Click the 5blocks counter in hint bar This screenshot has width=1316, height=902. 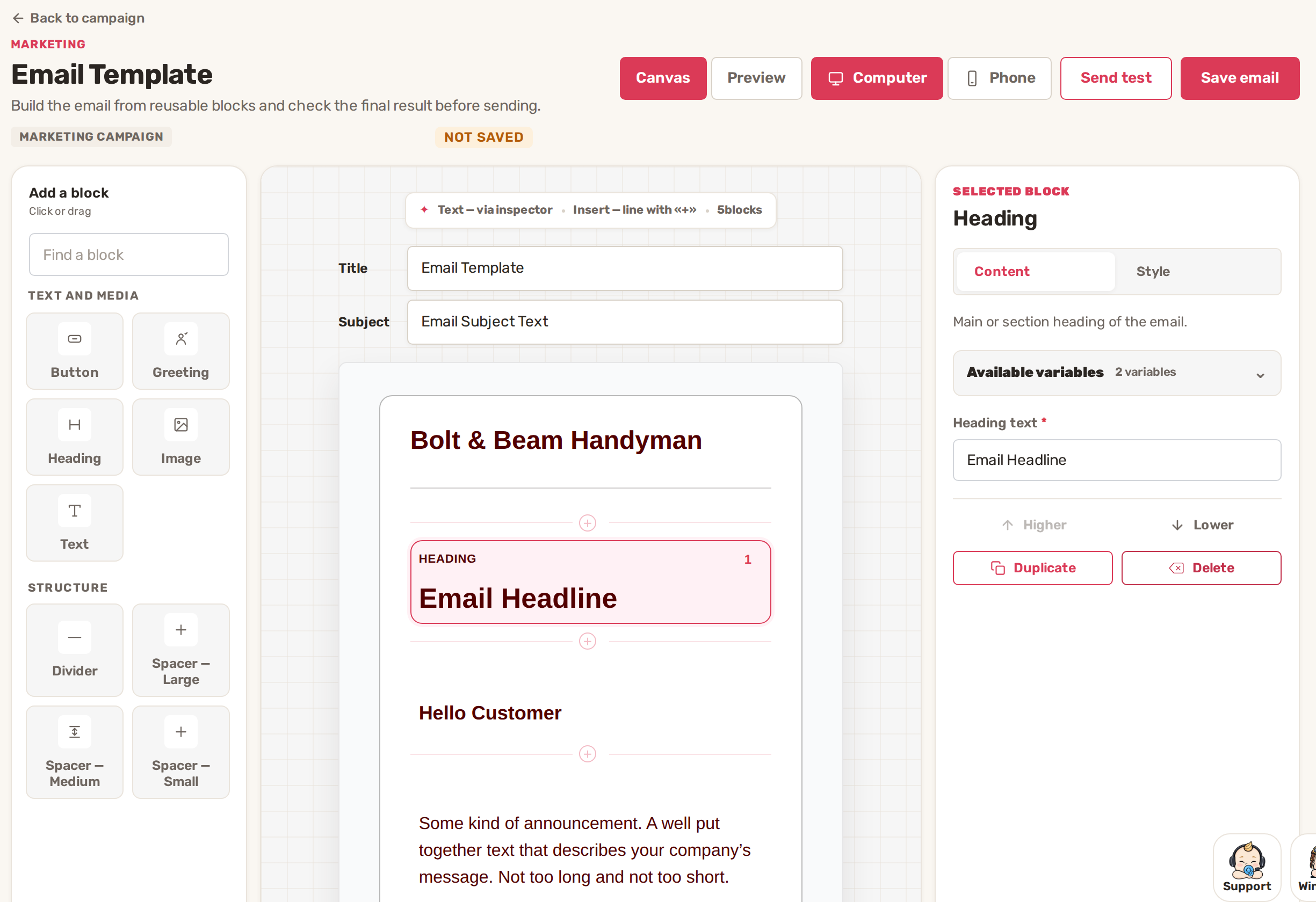(739, 209)
